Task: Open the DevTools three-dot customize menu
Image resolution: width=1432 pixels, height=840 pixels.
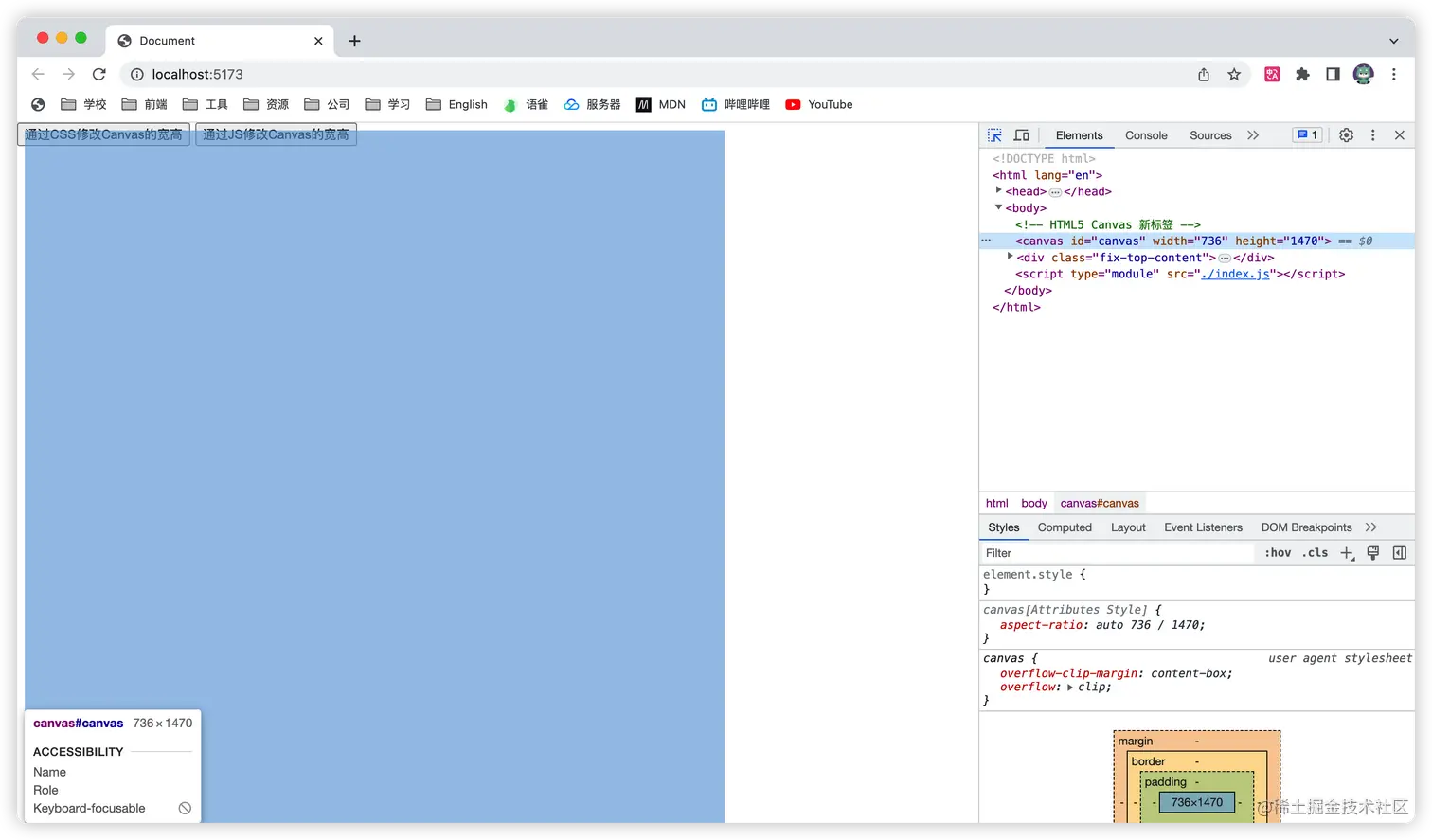Action: click(1372, 135)
